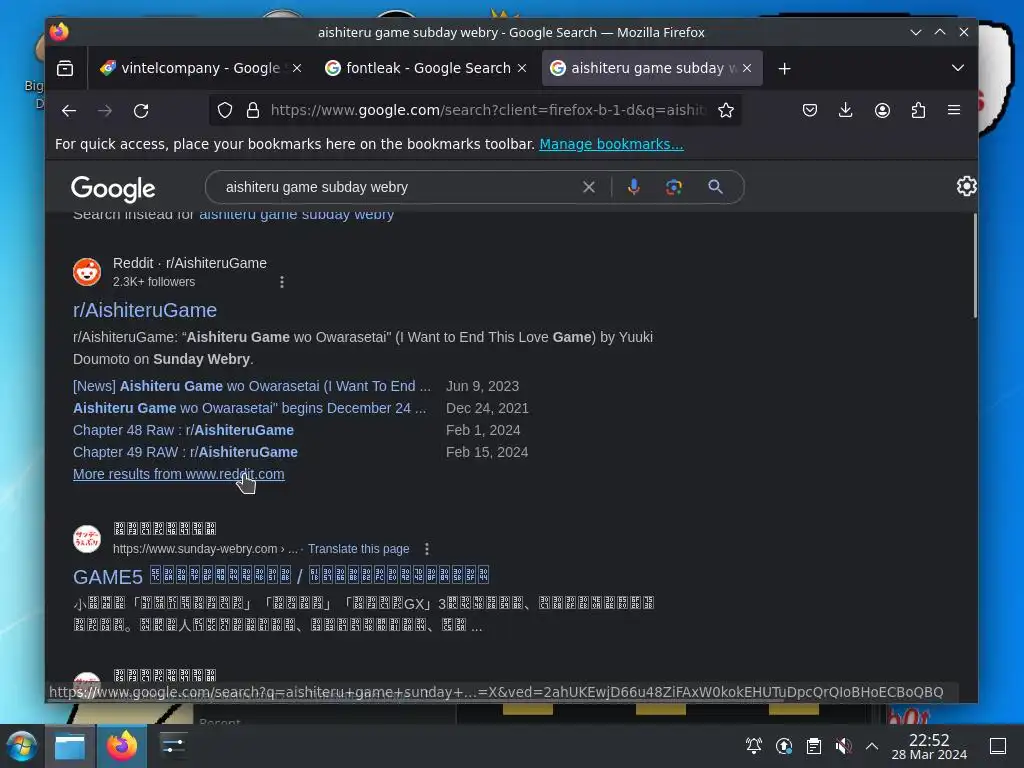The height and width of the screenshot is (768, 1024).
Task: Open options for sunday-webry result
Action: 426,549
